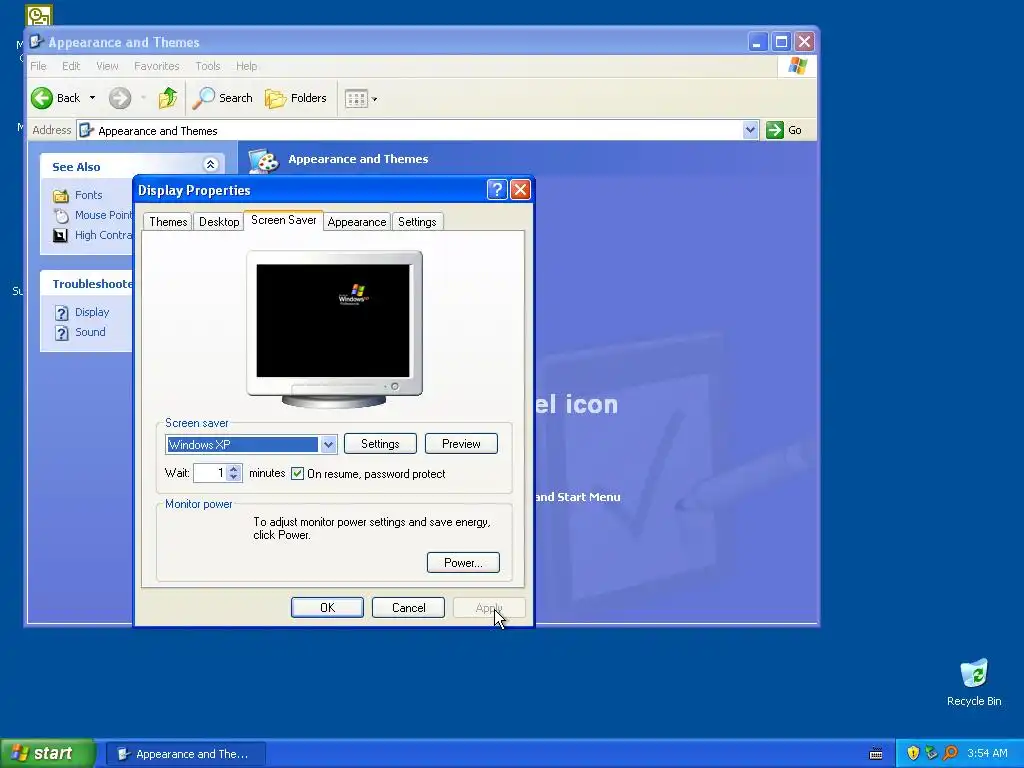
Task: Decrease wait minutes with down arrow
Action: coord(234,477)
